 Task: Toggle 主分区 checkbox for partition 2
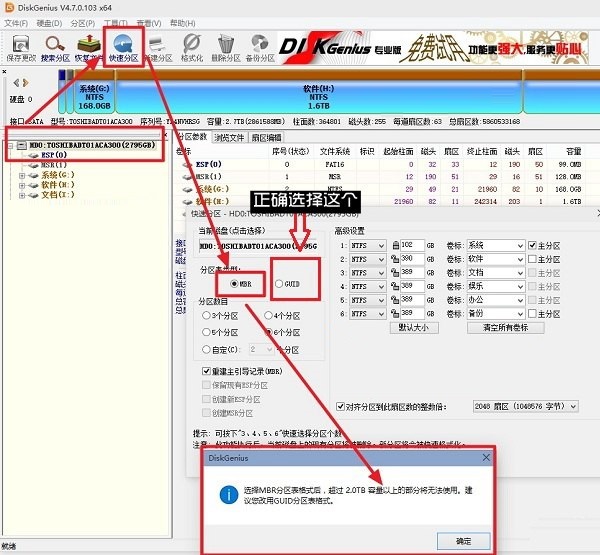coord(532,259)
